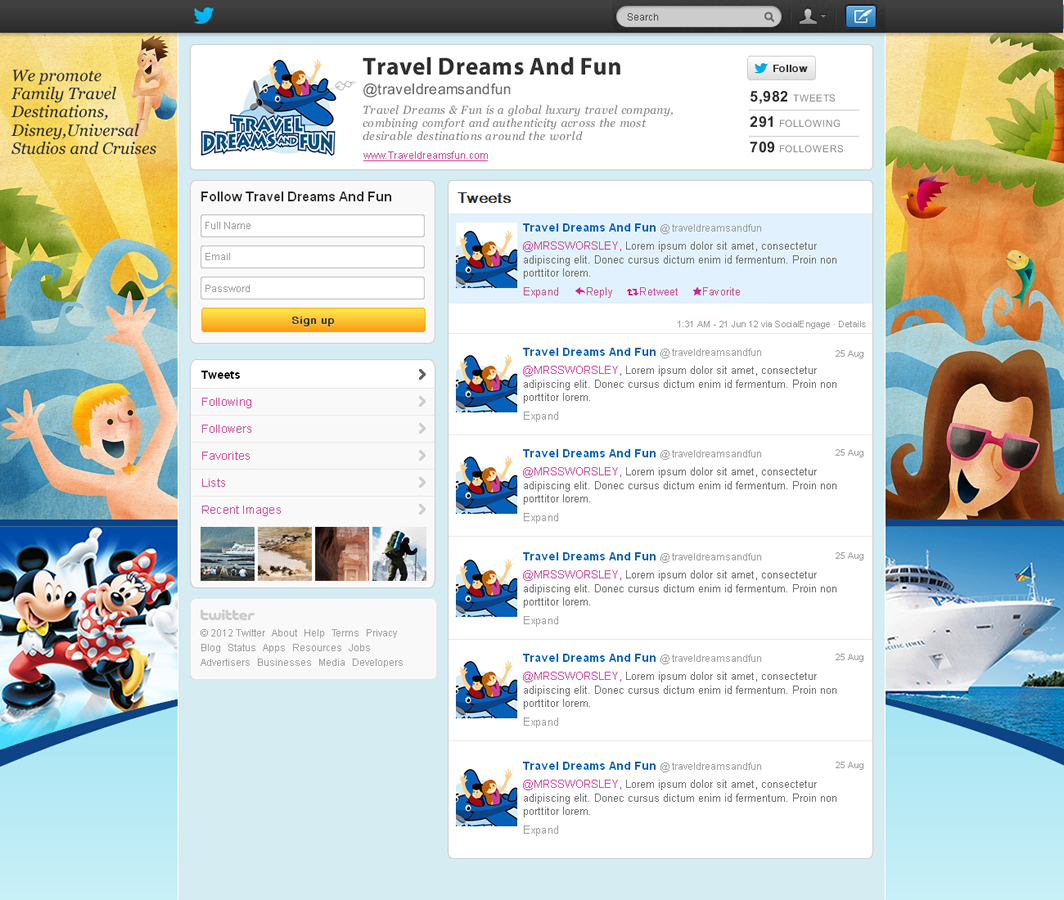Select the Recent Images sidebar item
Screen dimensions: 1064x900
[x=313, y=510]
